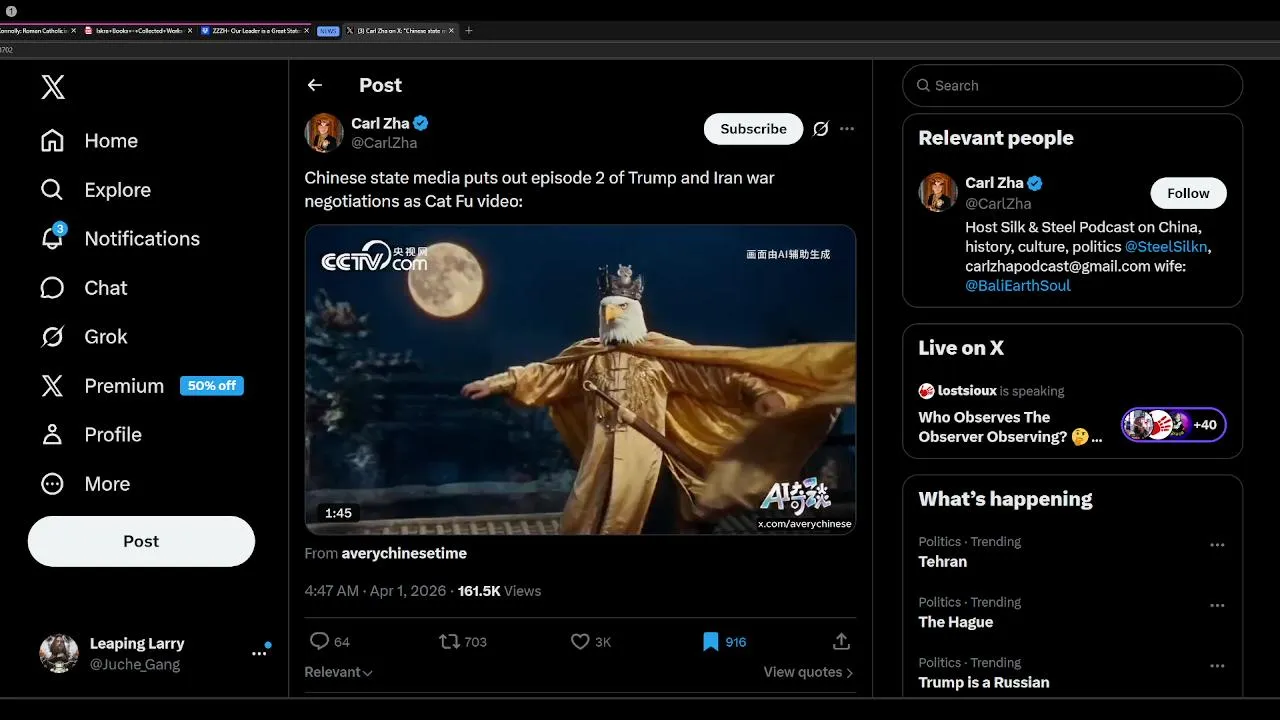Open Explore from sidebar
The height and width of the screenshot is (720, 1280).
[x=96, y=190]
